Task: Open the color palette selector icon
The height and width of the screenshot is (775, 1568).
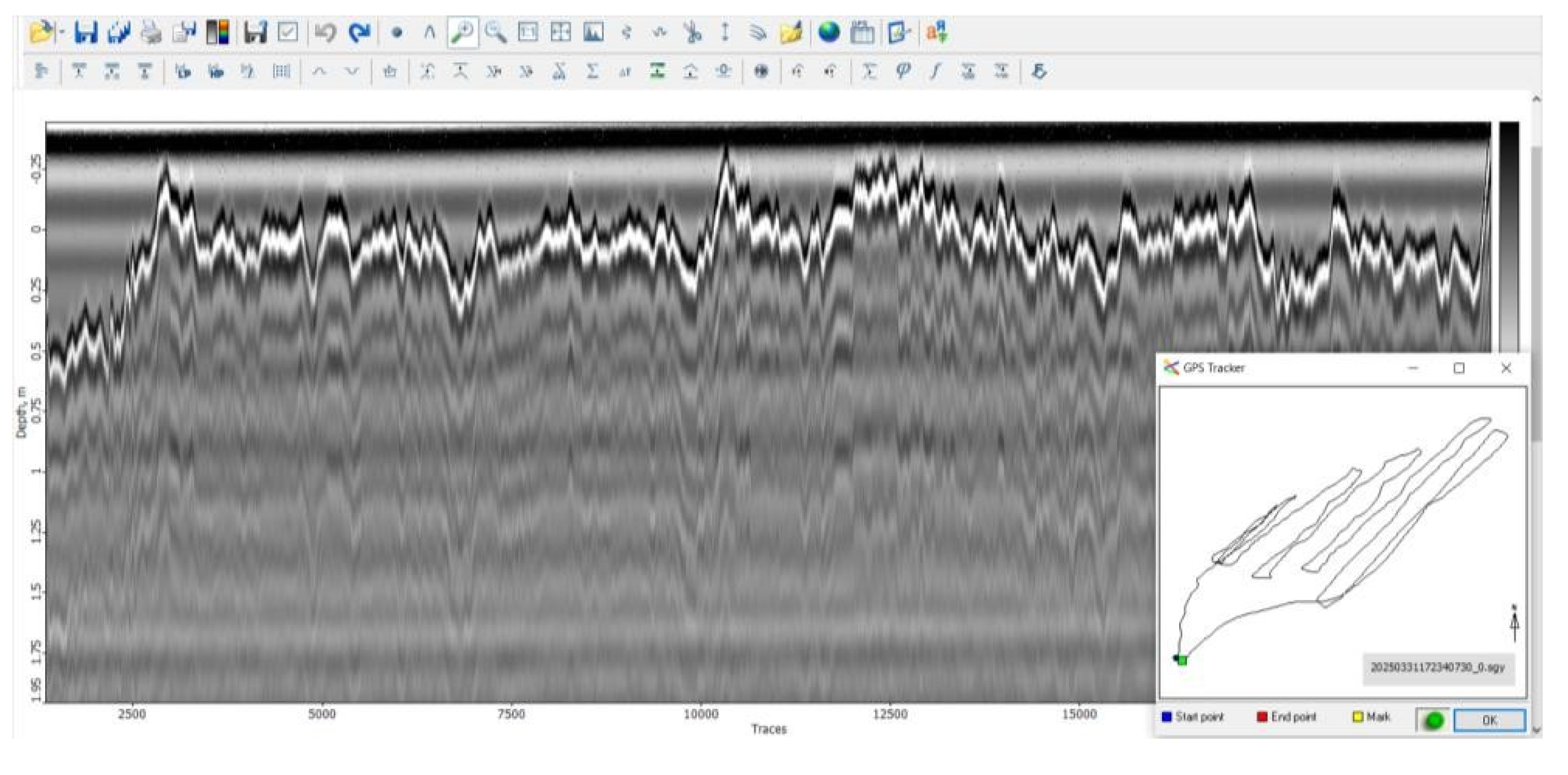Action: (218, 32)
